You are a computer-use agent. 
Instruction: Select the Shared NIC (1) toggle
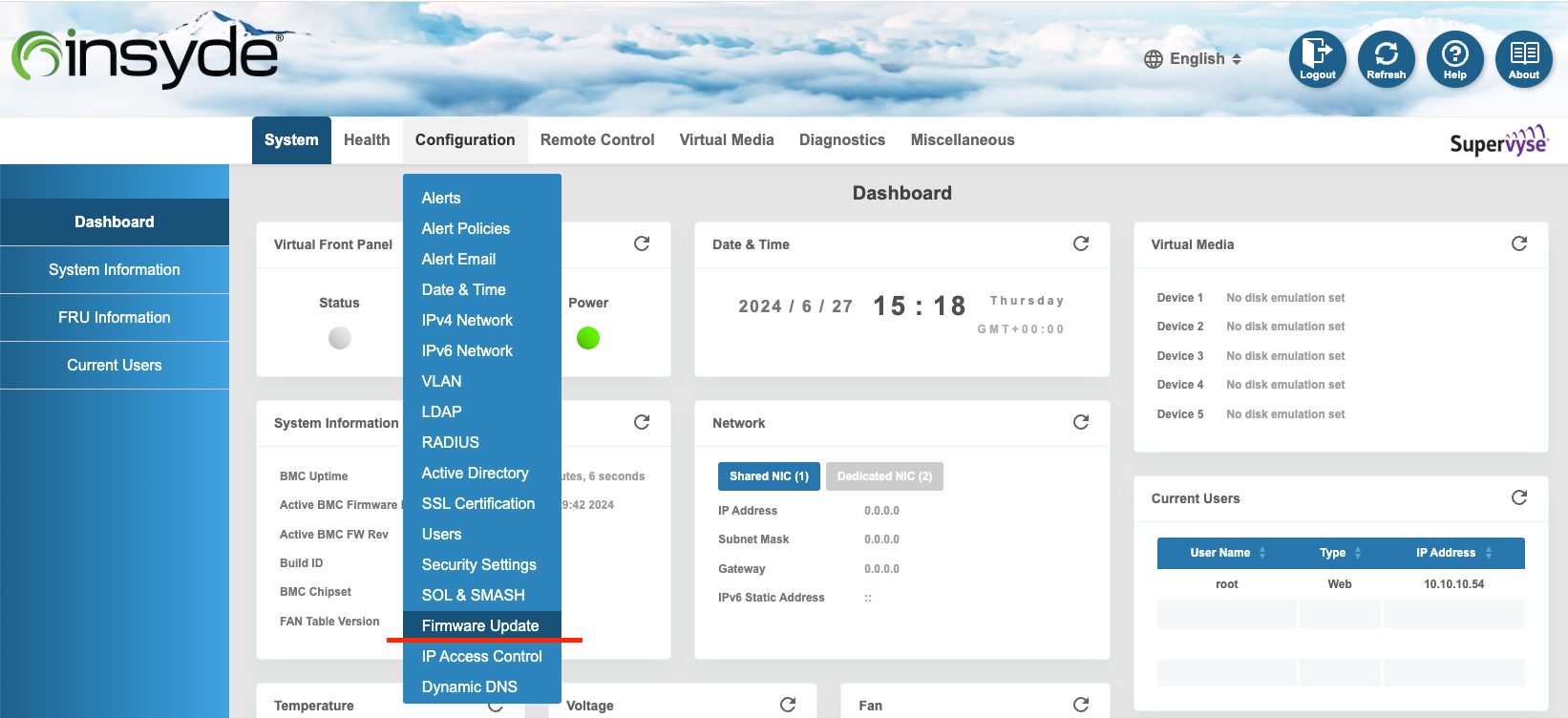coord(769,476)
